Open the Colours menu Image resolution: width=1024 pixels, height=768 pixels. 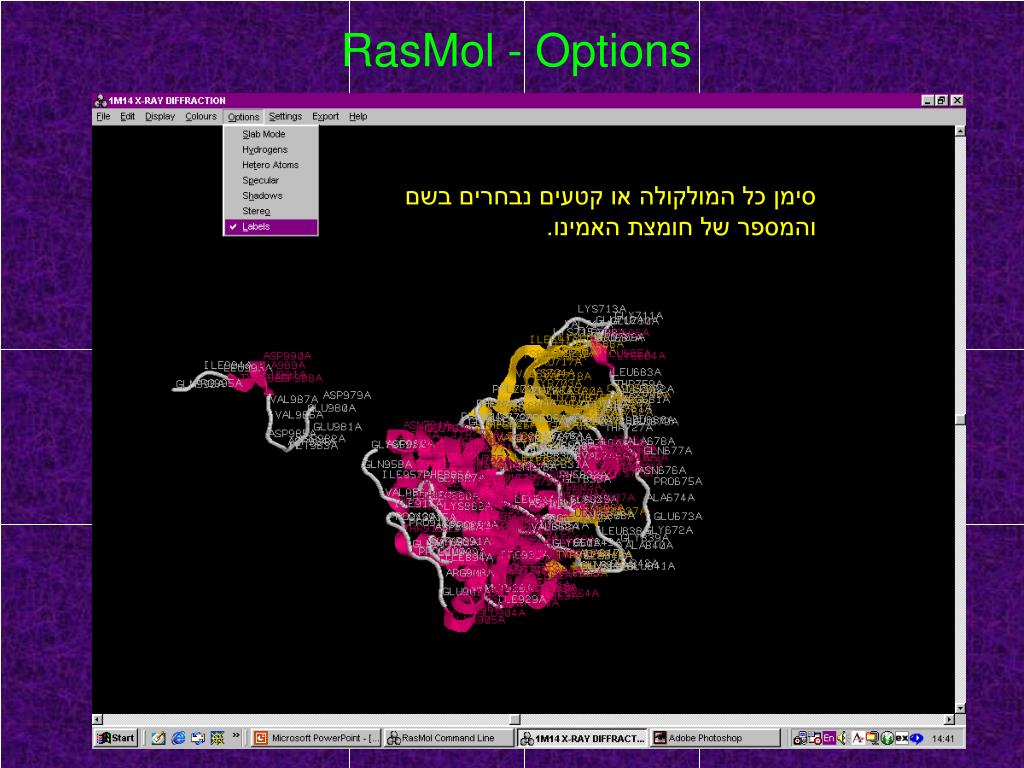(x=200, y=116)
